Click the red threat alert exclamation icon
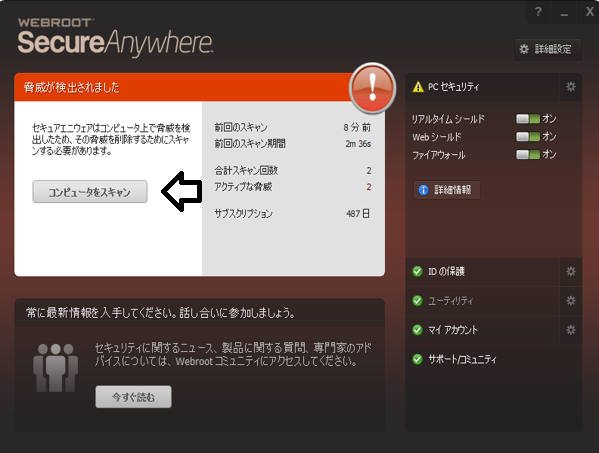The height and width of the screenshot is (453, 599). click(x=372, y=88)
